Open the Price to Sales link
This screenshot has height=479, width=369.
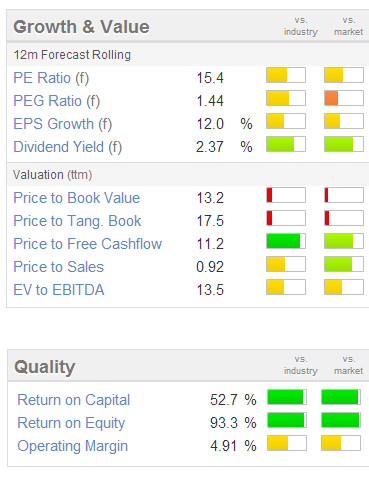click(59, 267)
